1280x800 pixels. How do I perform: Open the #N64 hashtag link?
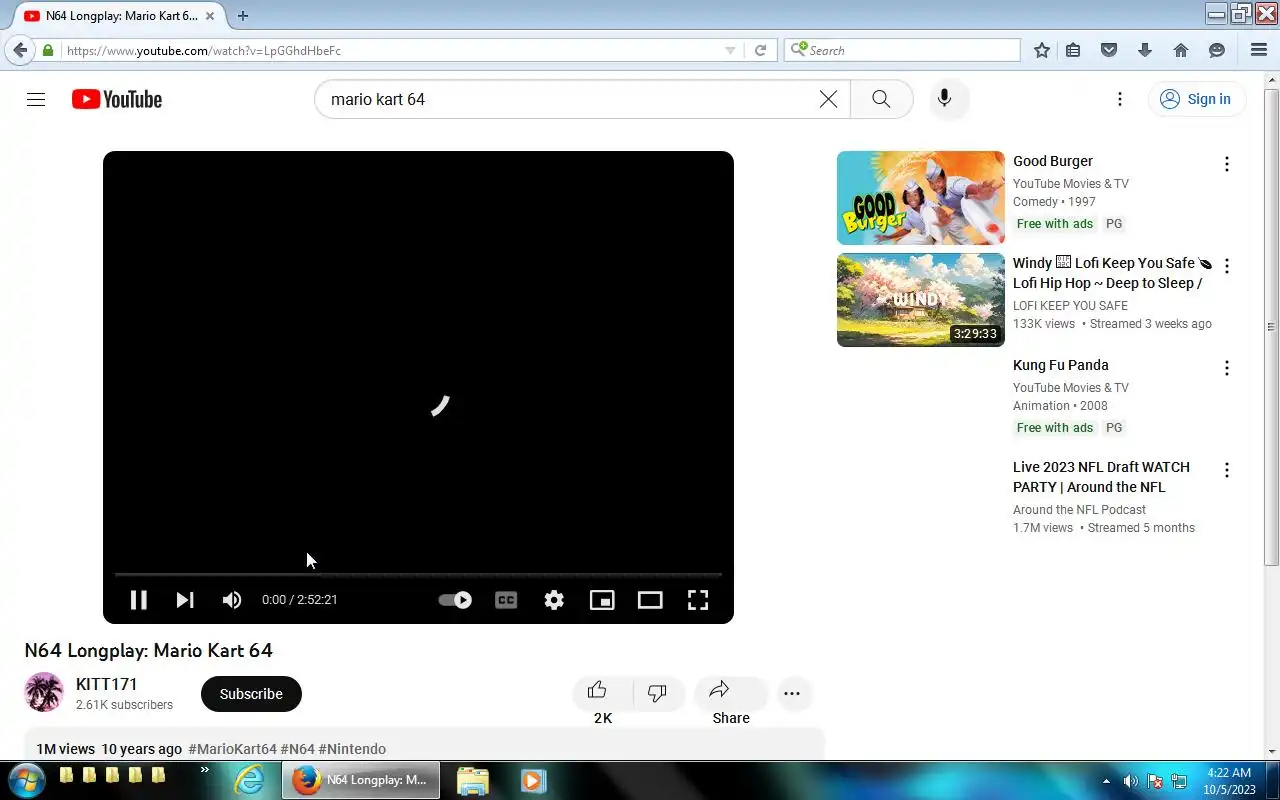297,749
